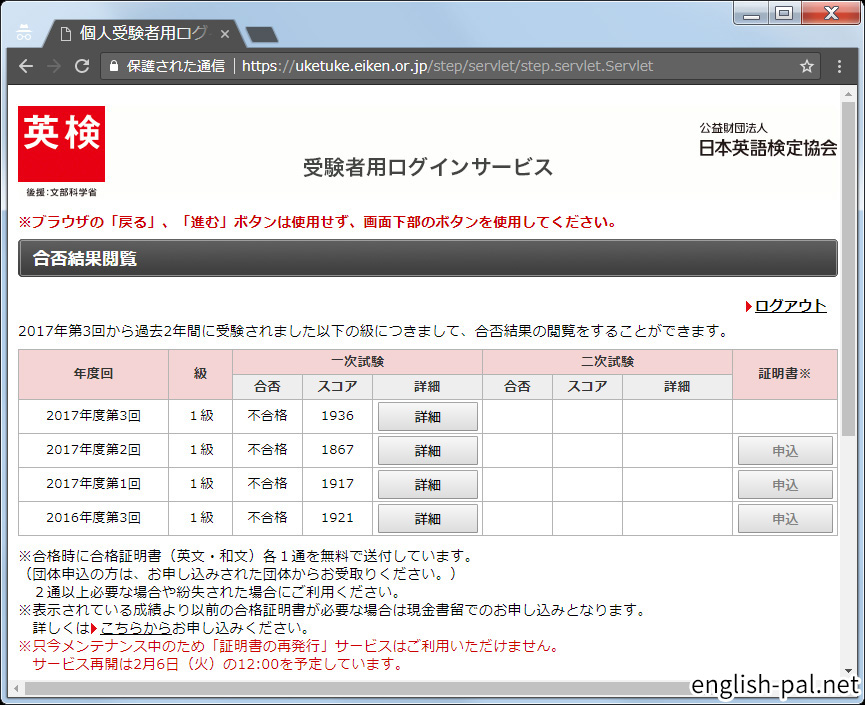Close the 個人受験者用ログ tab
865x705 pixels.
pos(225,34)
